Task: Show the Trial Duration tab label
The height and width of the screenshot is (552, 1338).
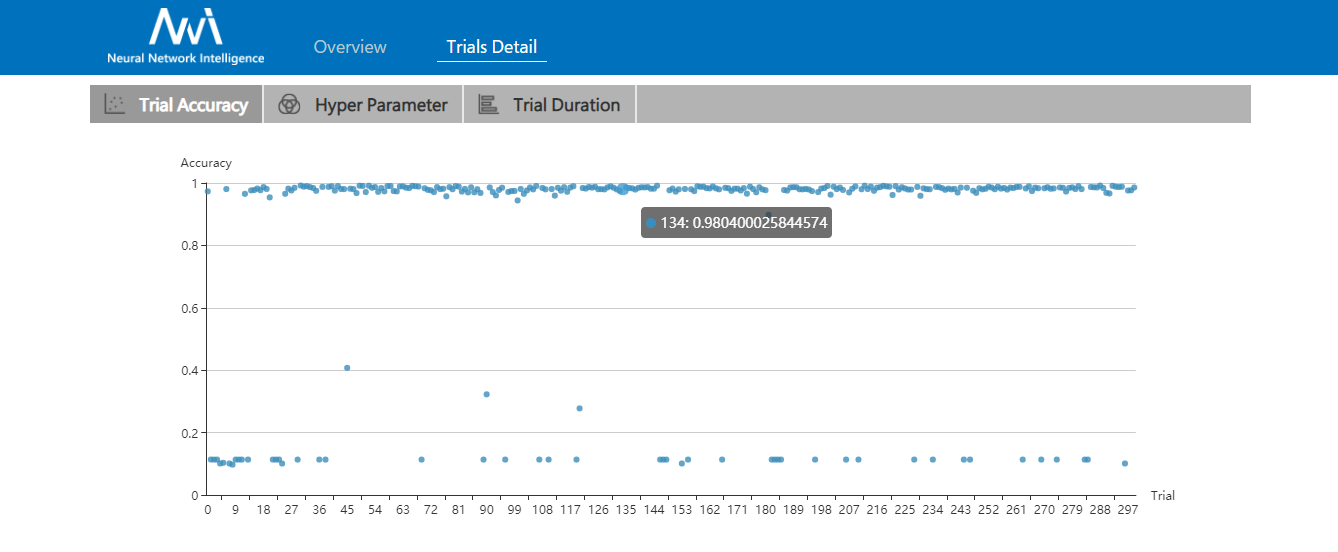Action: (566, 105)
